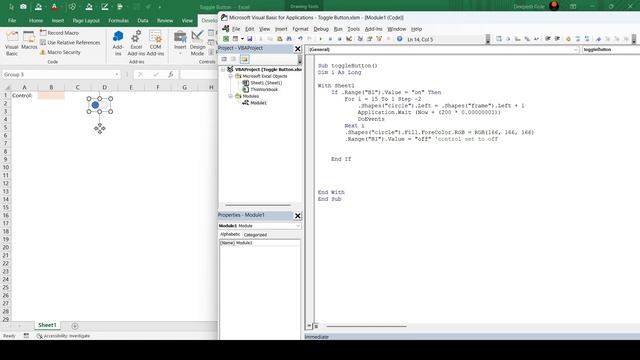The width and height of the screenshot is (640, 360).
Task: Click the horizontal scrollbar under code window
Action: [x=366, y=326]
